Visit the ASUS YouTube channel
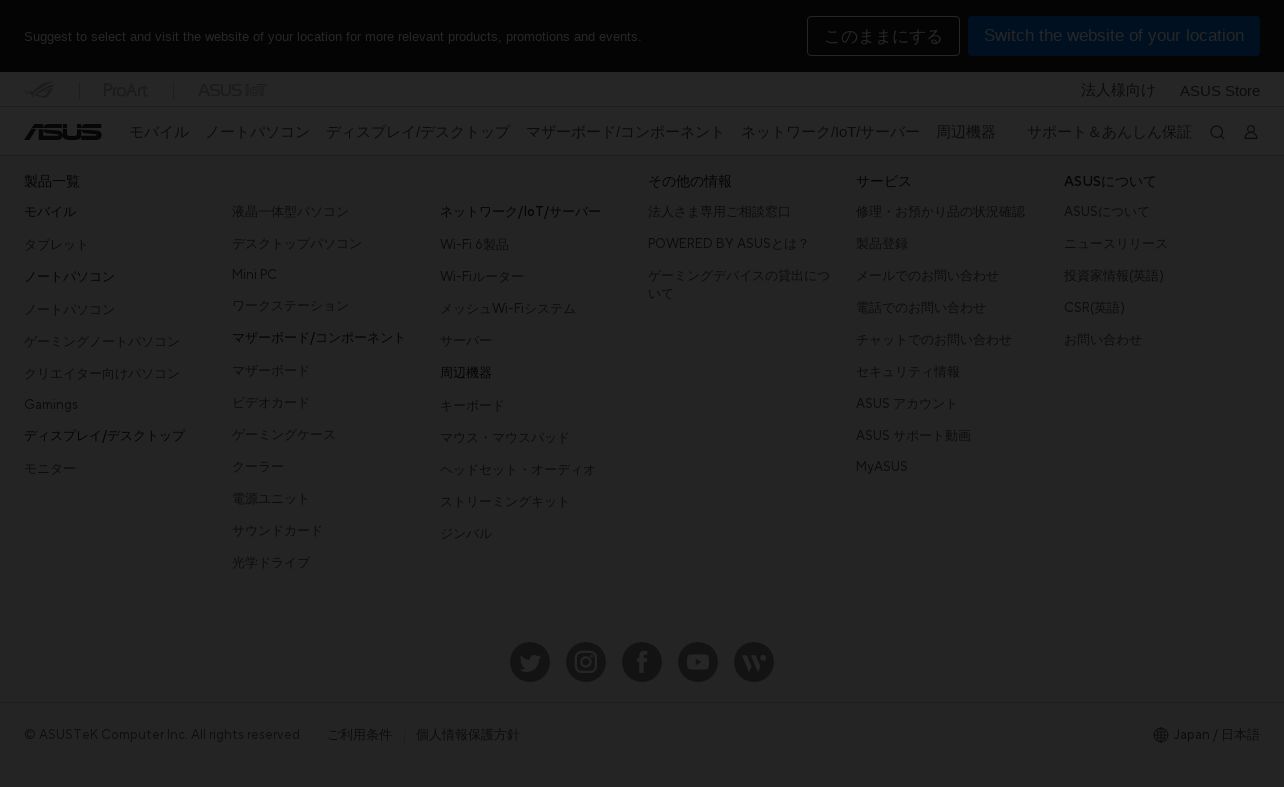 point(698,662)
